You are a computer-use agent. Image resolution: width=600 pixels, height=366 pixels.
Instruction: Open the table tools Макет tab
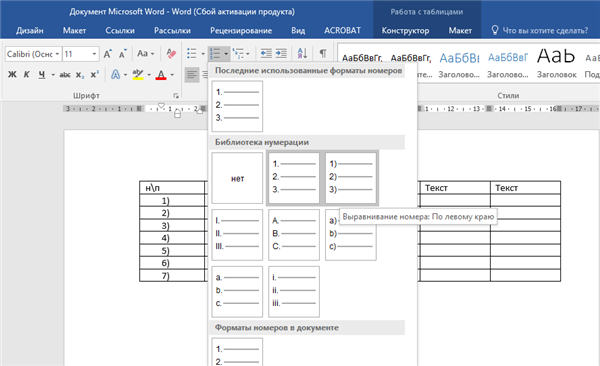coord(460,31)
